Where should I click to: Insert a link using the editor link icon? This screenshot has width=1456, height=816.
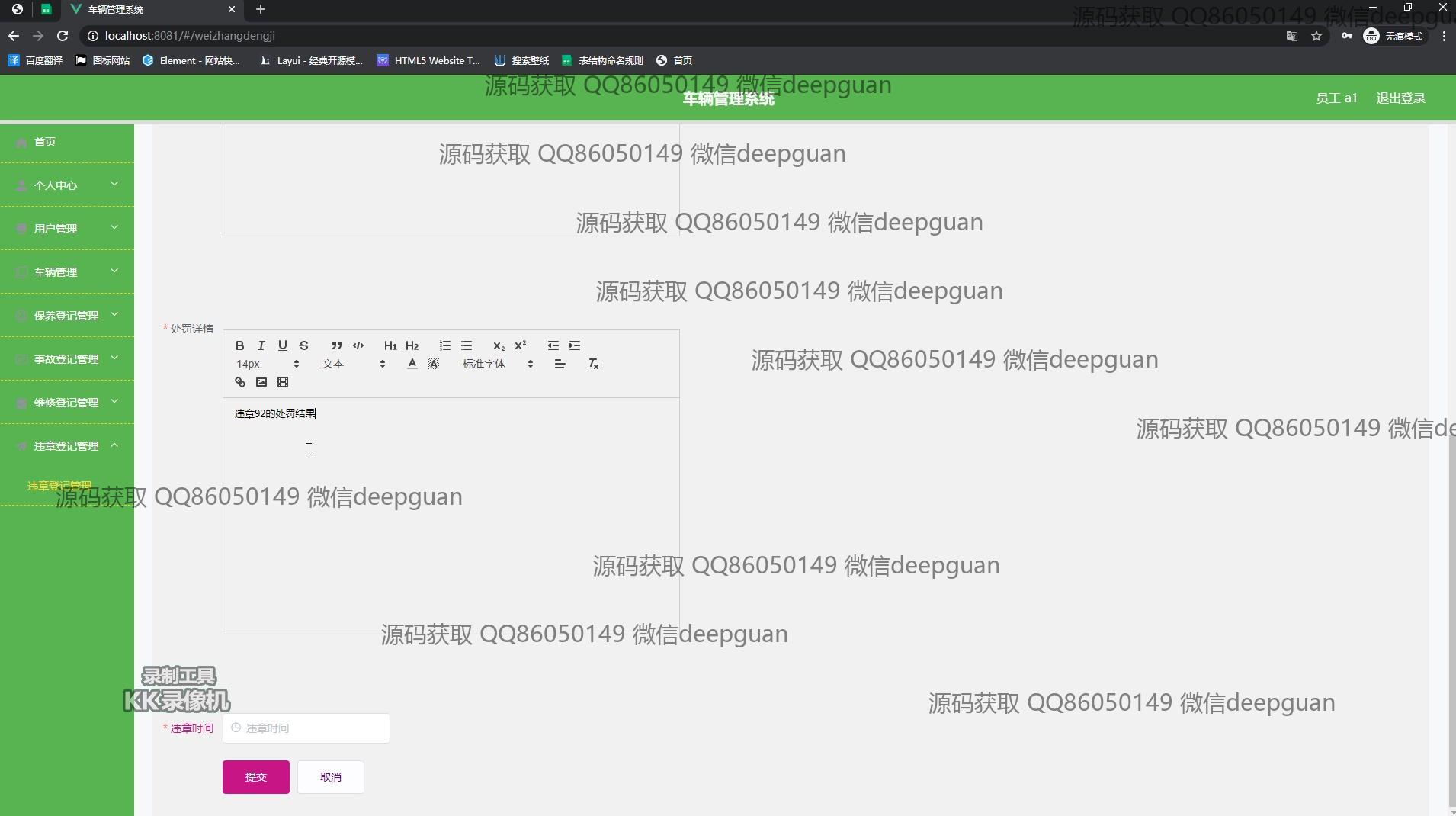[240, 382]
